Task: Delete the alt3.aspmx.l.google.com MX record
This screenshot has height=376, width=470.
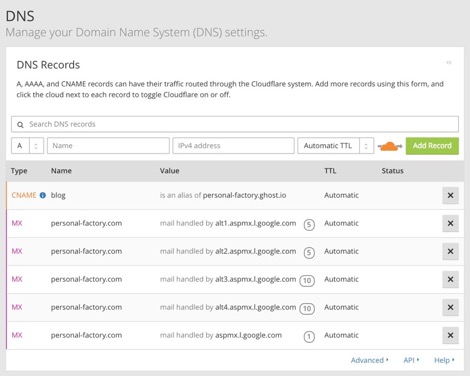Action: pos(450,279)
